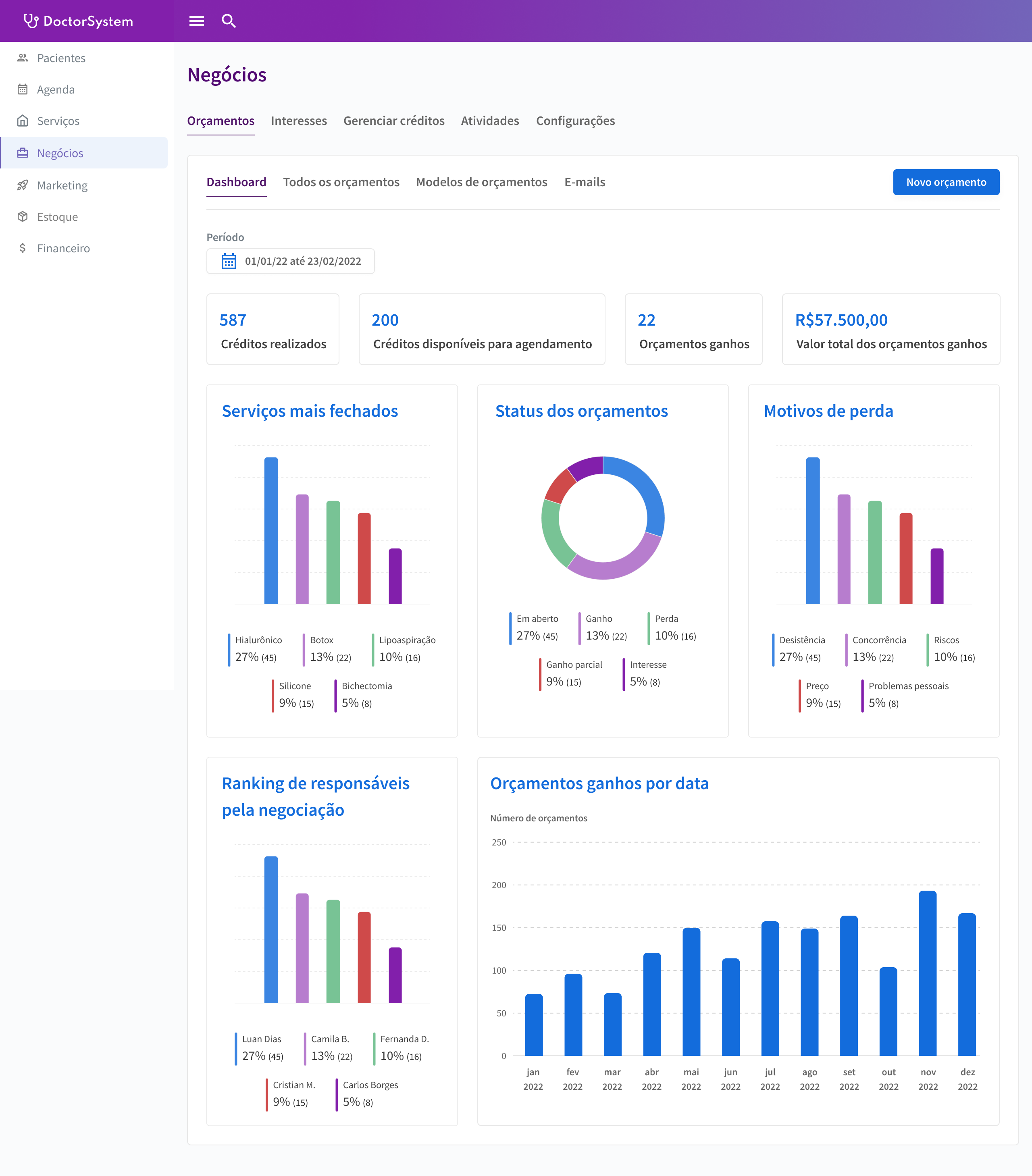Click the Orçamentos ganhos stat card
The image size is (1032, 1176).
[x=693, y=330]
